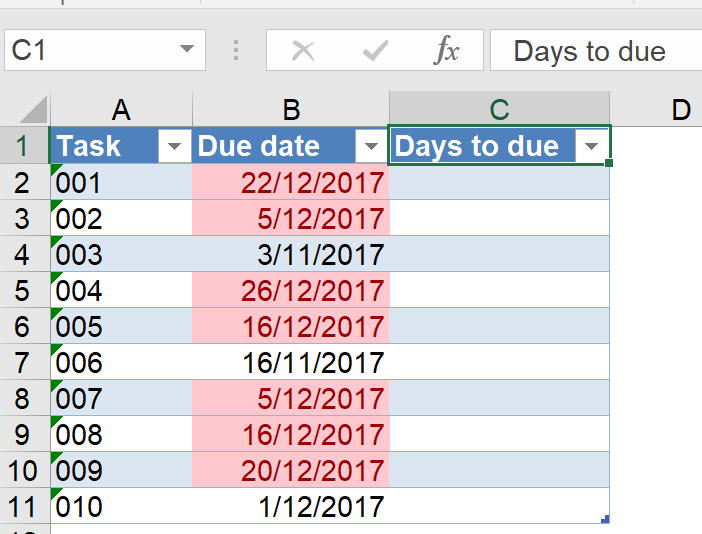Select column A header
702x534 pixels.
click(121, 110)
